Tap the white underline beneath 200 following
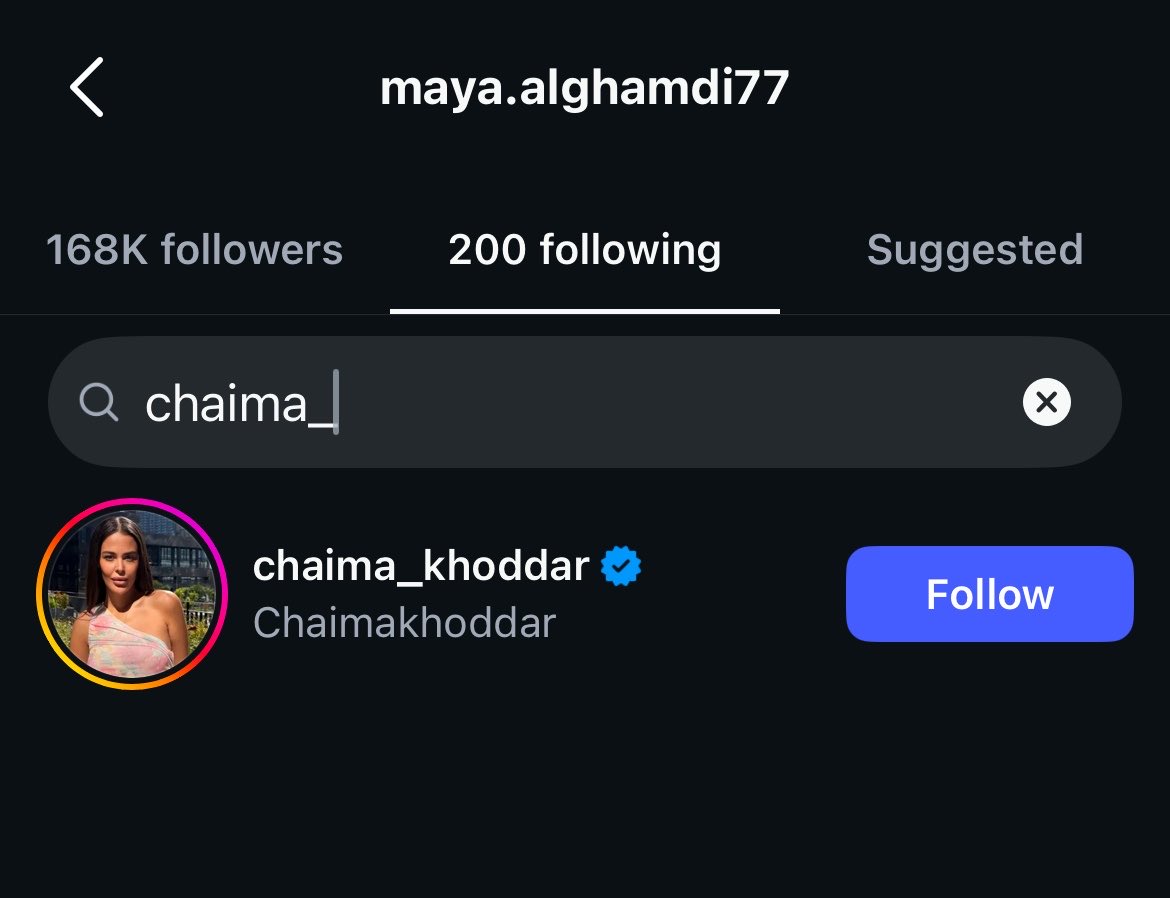The width and height of the screenshot is (1170, 898). click(x=584, y=311)
